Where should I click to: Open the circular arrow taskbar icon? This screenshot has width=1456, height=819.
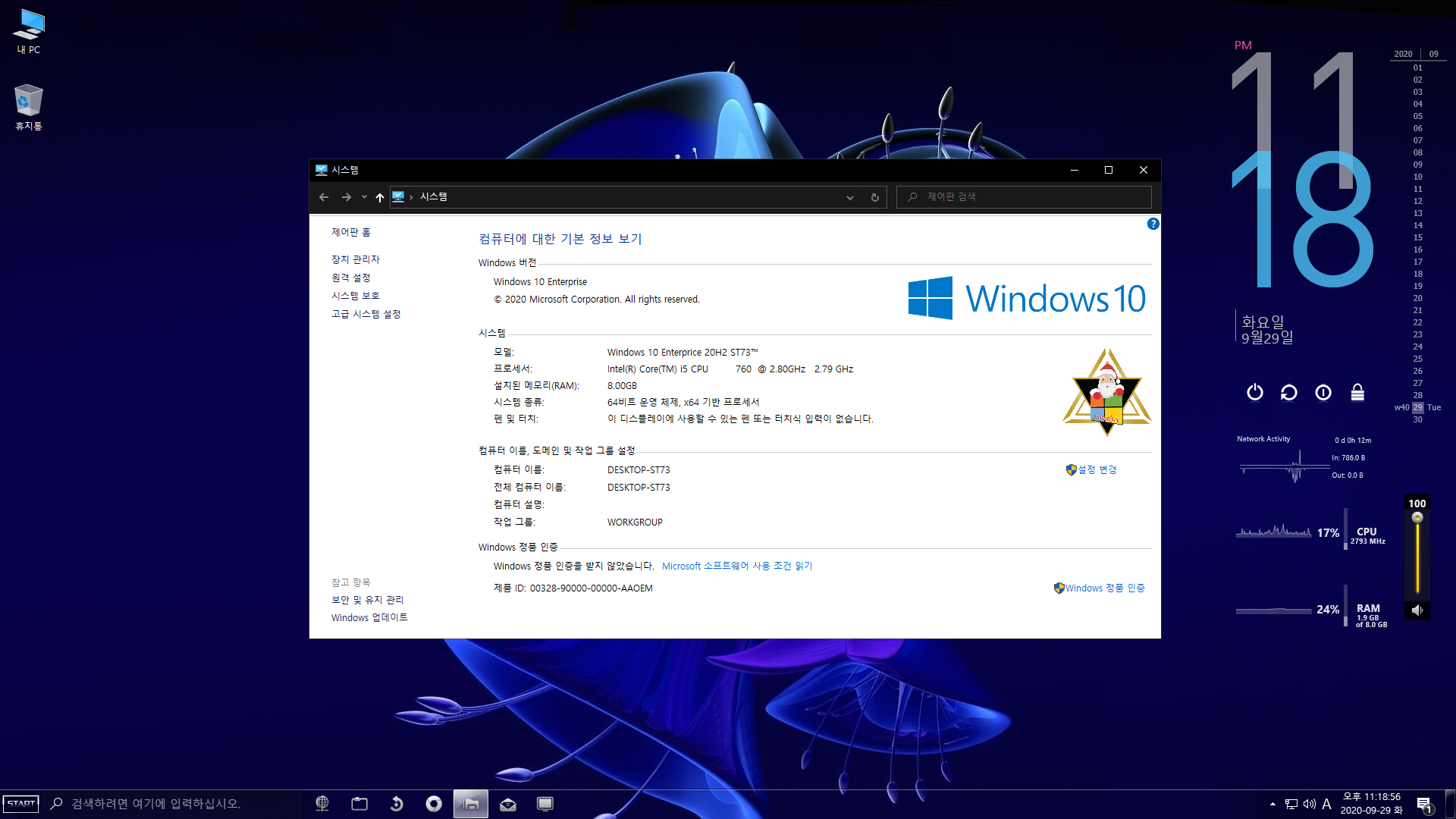pos(397,804)
